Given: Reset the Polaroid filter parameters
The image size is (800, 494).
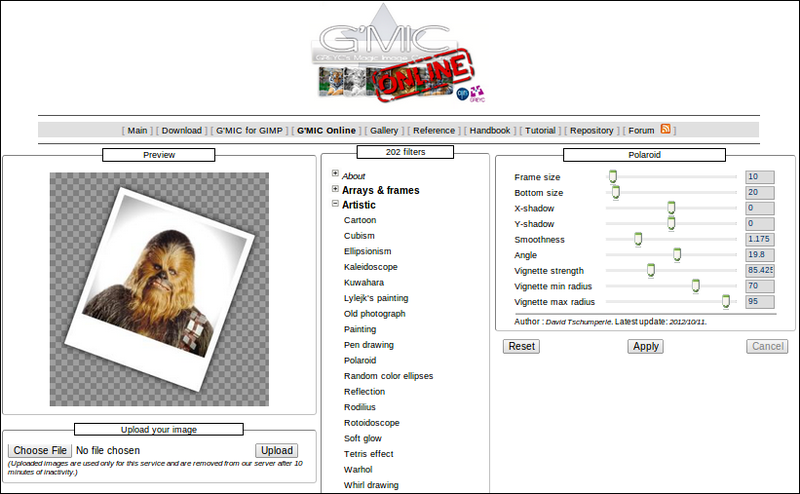Looking at the screenshot, I should pos(521,346).
